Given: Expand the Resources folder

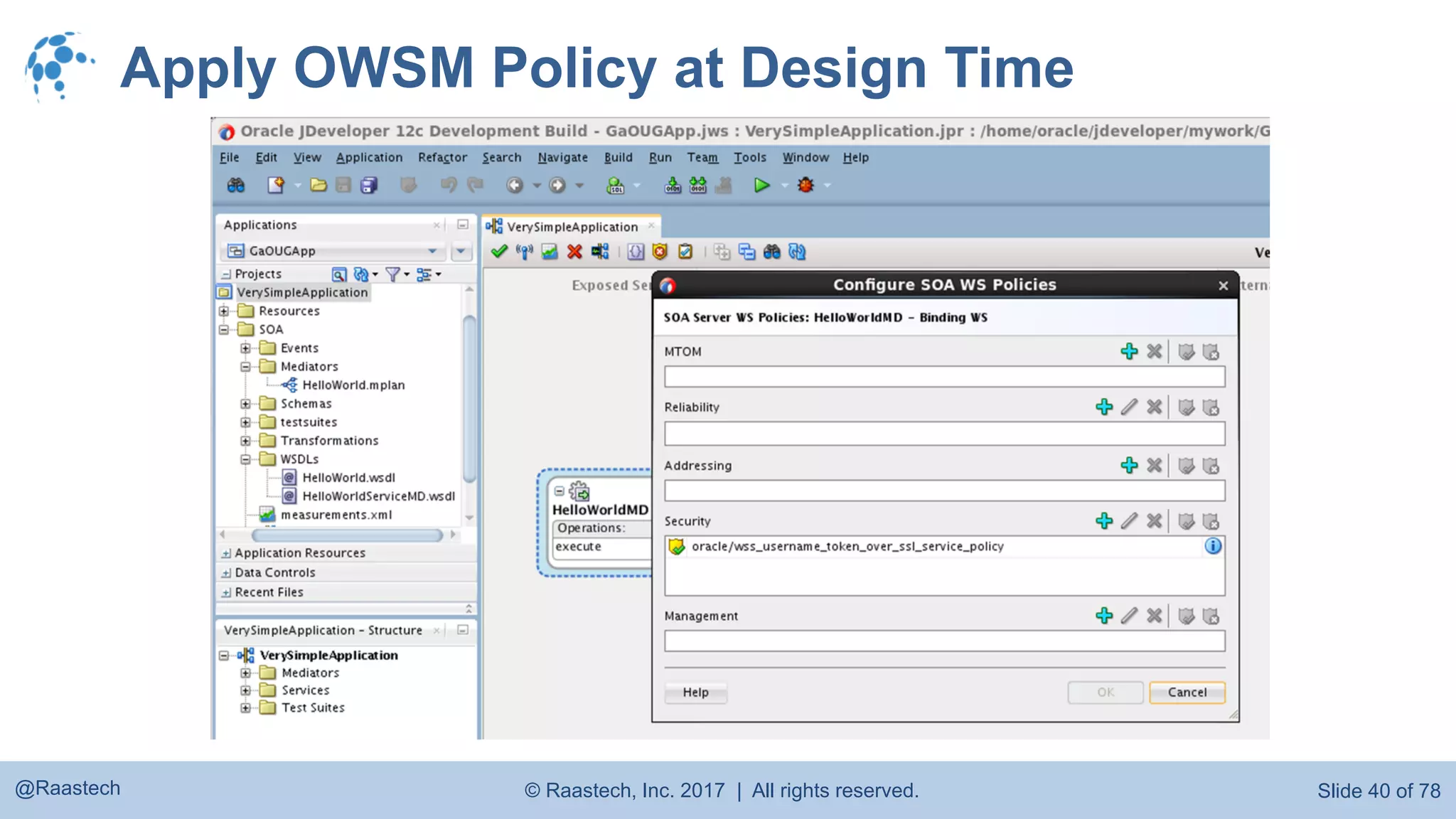Looking at the screenshot, I should tap(224, 311).
